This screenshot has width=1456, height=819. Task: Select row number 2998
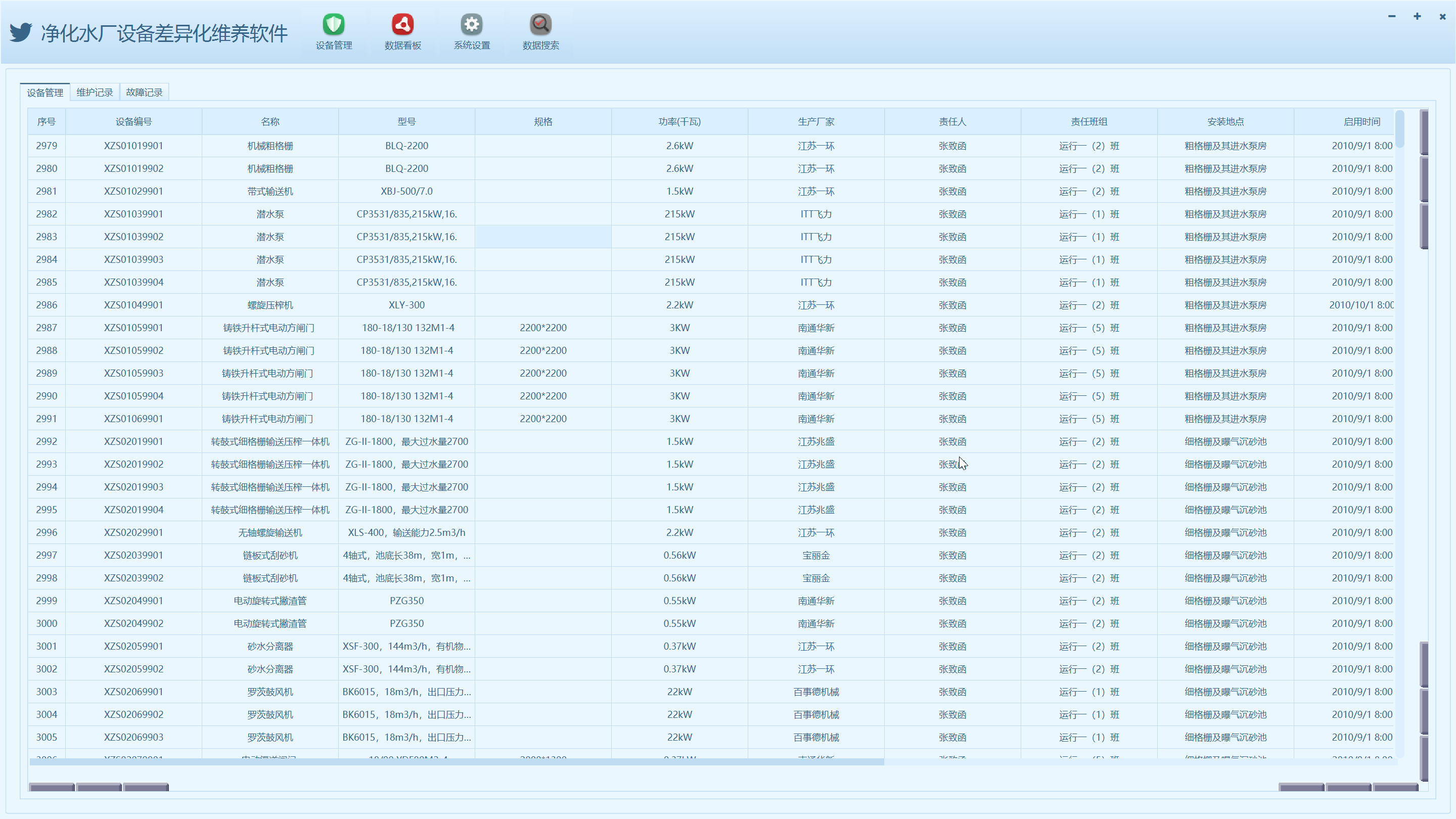point(47,578)
